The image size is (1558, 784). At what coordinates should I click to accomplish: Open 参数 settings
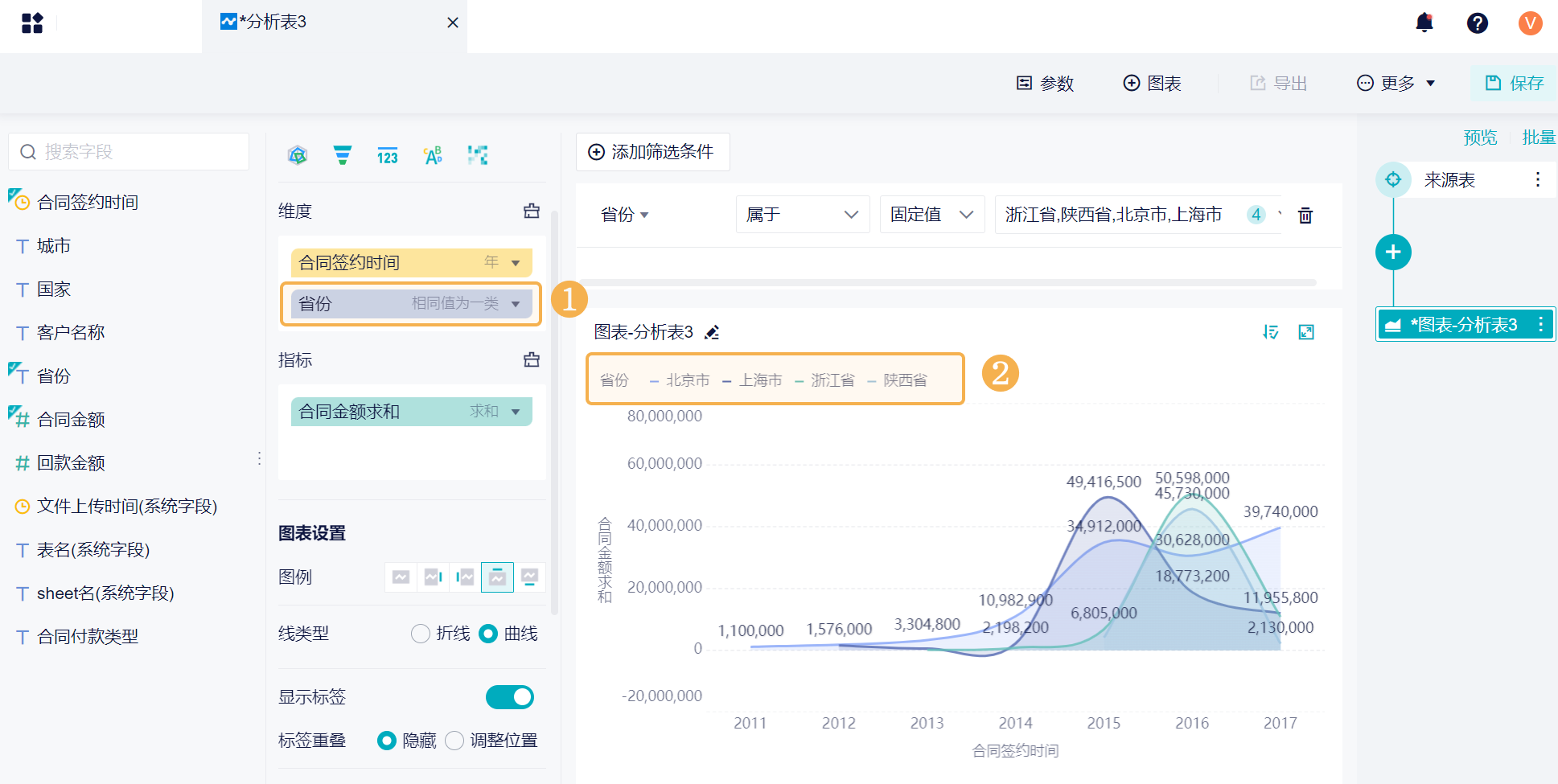(x=1046, y=83)
